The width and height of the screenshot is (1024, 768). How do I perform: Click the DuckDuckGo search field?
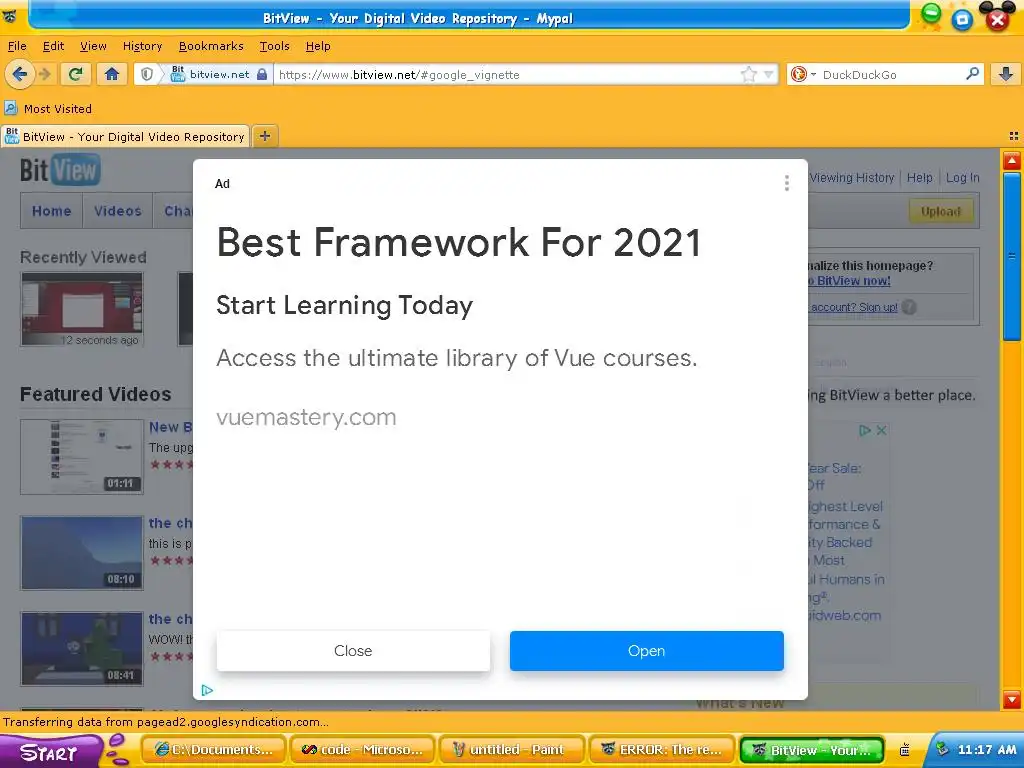point(891,74)
